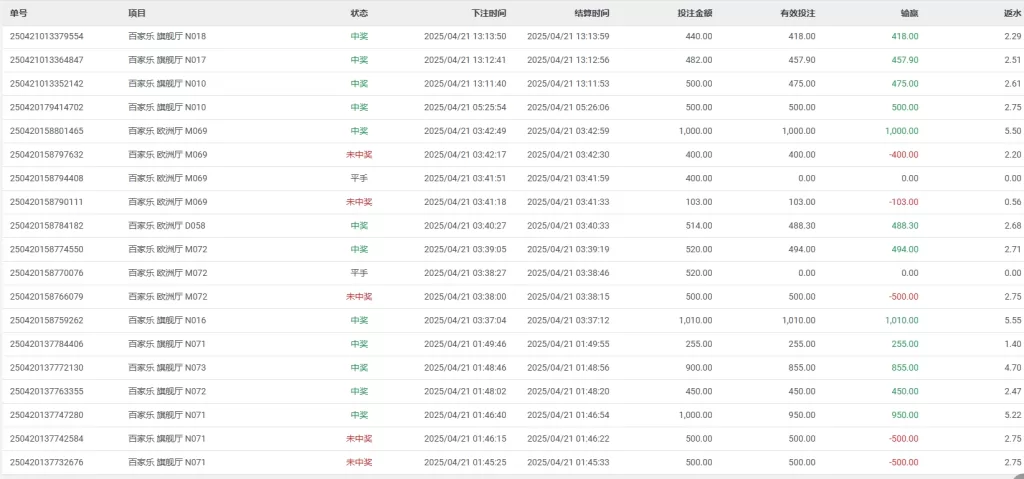Select order number 250420158797632

46,155
